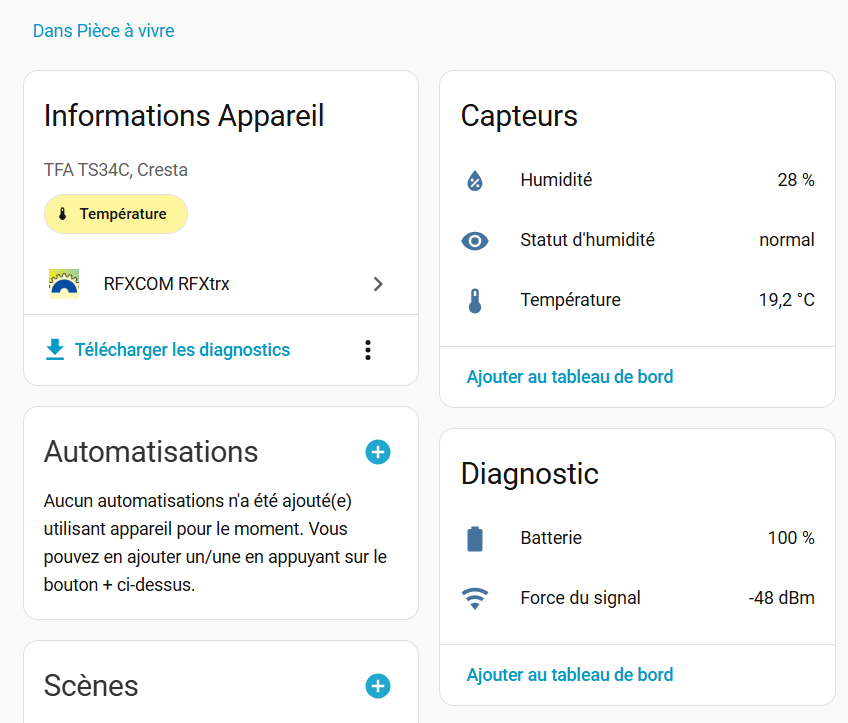Click the battery icon in Diagnostic
Viewport: 848px width, 723px height.
tap(475, 539)
